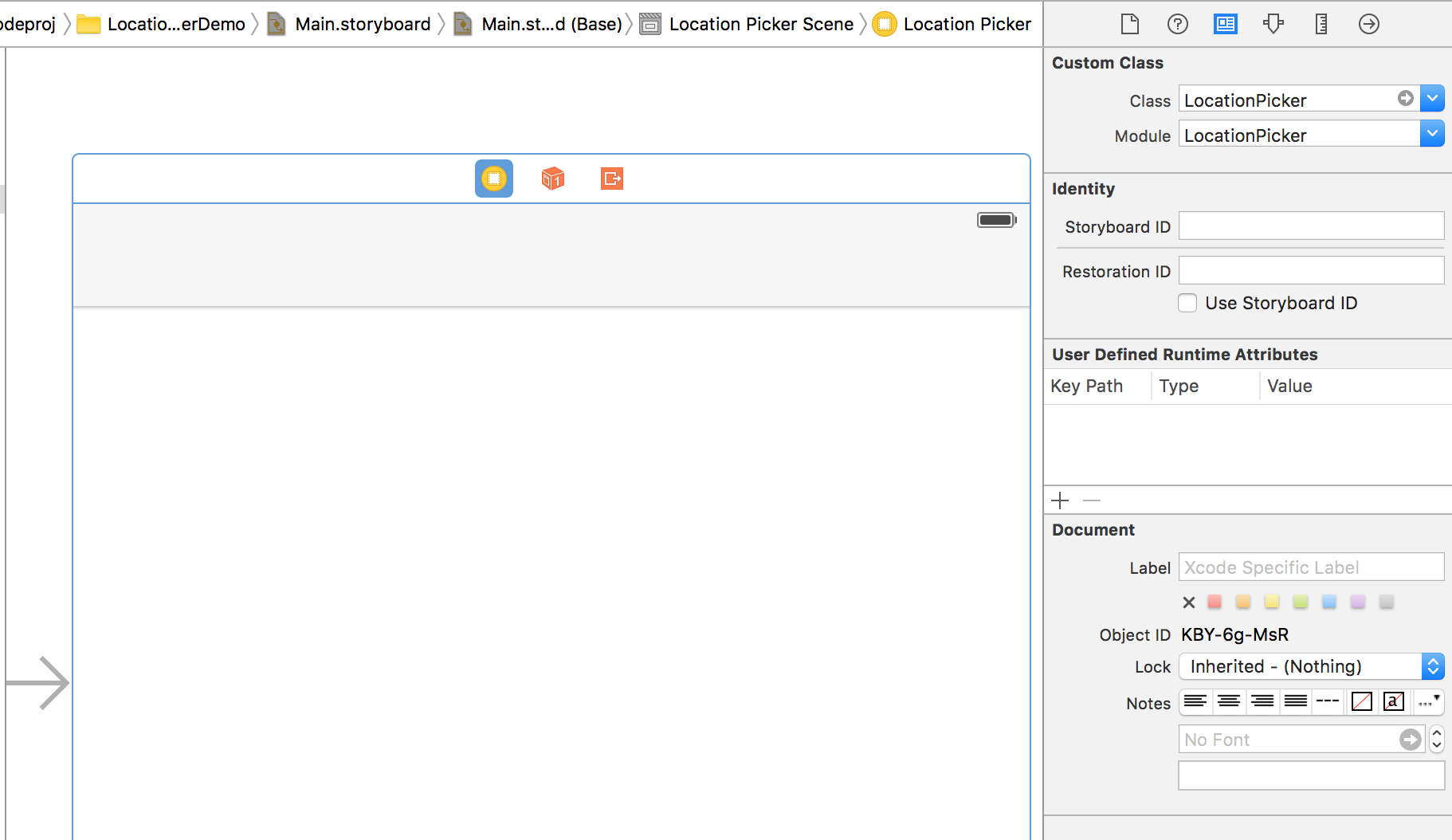Select the Exit icon in scene dock
The image size is (1452, 840).
pos(611,179)
